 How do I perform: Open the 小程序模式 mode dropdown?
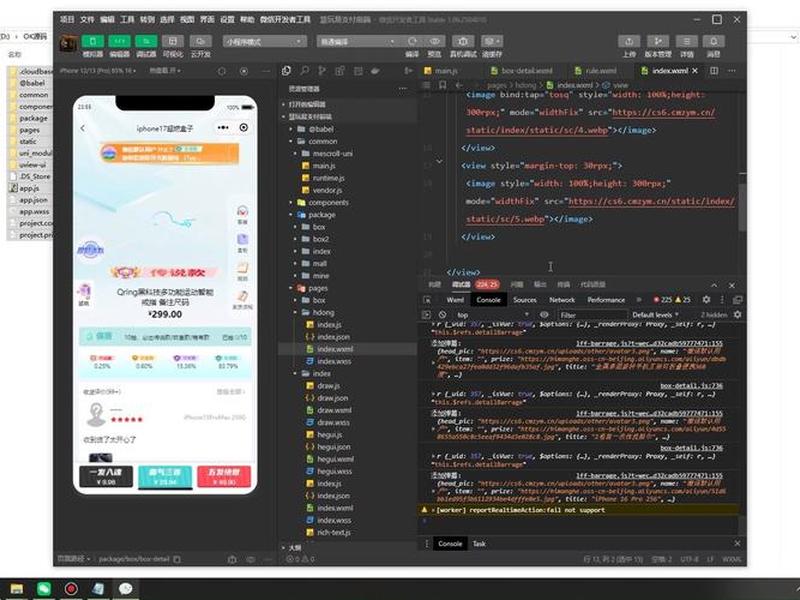pyautogui.click(x=264, y=41)
